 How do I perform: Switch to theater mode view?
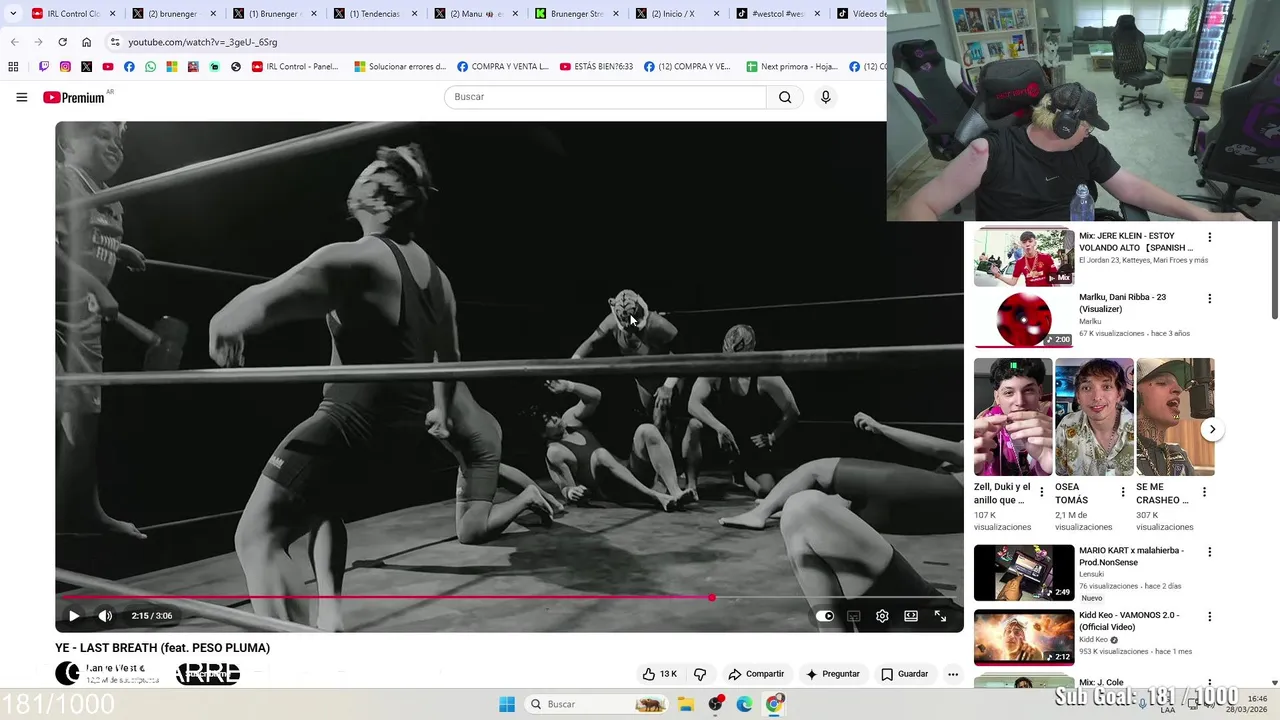(x=911, y=616)
